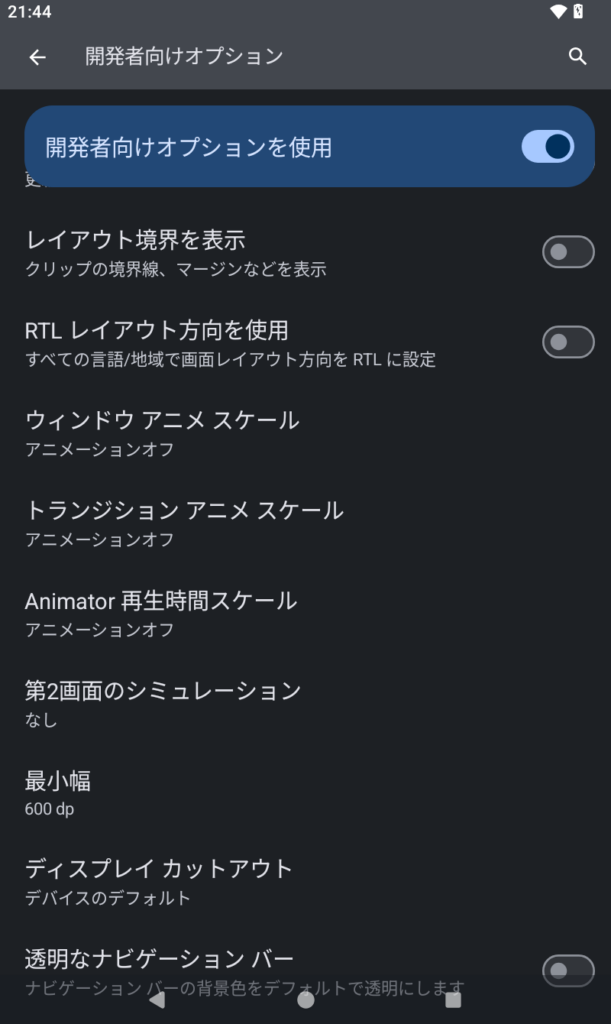Tap the back arrow icon
Image resolution: width=611 pixels, height=1024 pixels.
[x=37, y=57]
